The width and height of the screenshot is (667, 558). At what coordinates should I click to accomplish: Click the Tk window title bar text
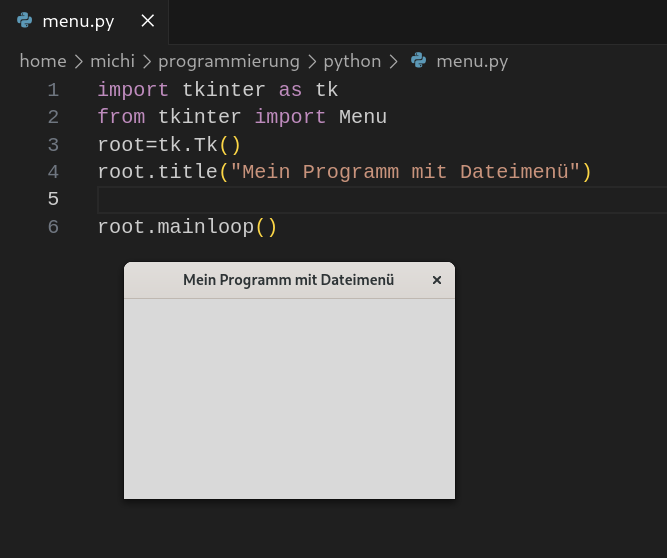click(288, 280)
